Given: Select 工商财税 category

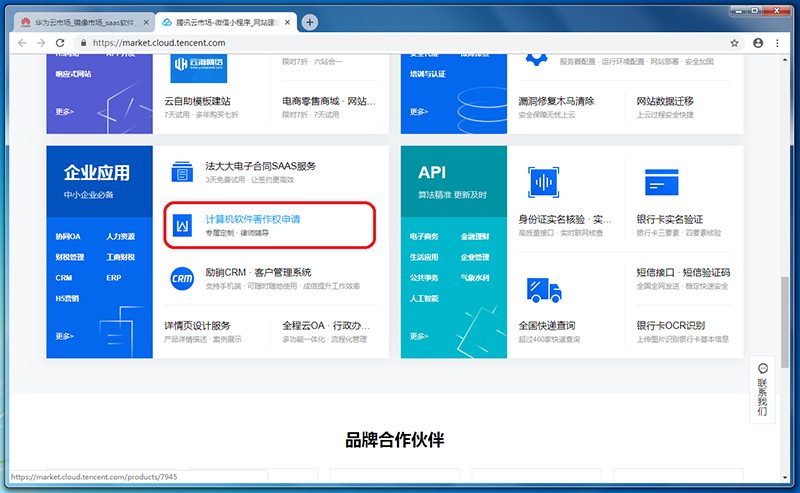Looking at the screenshot, I should pos(120,257).
